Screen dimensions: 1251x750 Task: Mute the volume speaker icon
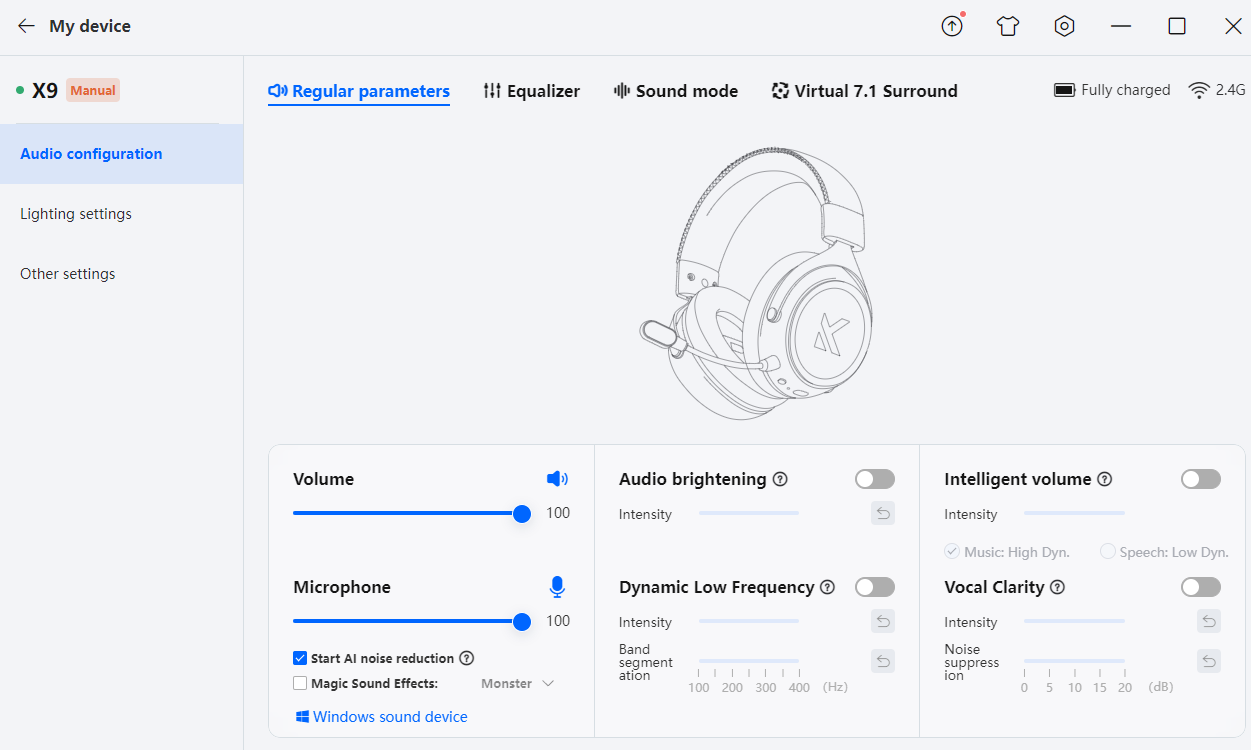[557, 479]
